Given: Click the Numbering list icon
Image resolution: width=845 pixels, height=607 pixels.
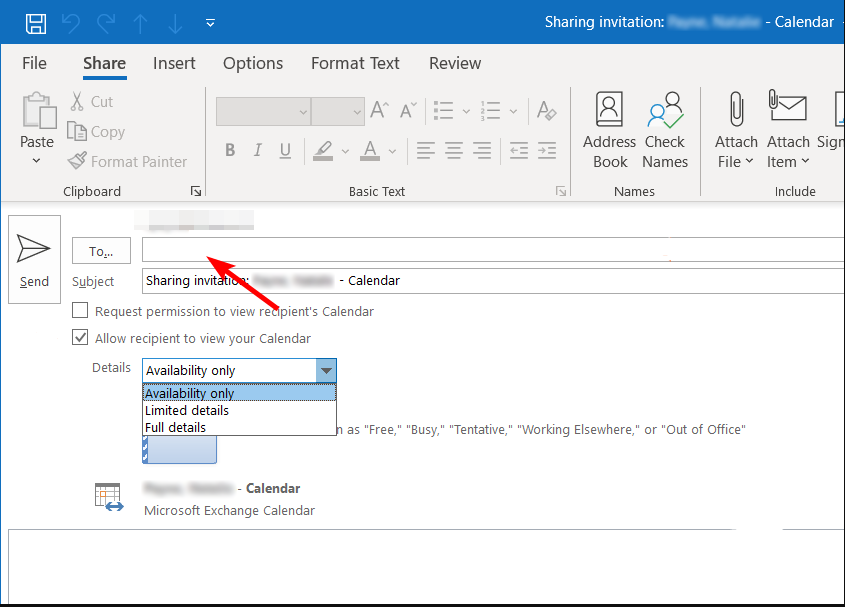Looking at the screenshot, I should (490, 111).
